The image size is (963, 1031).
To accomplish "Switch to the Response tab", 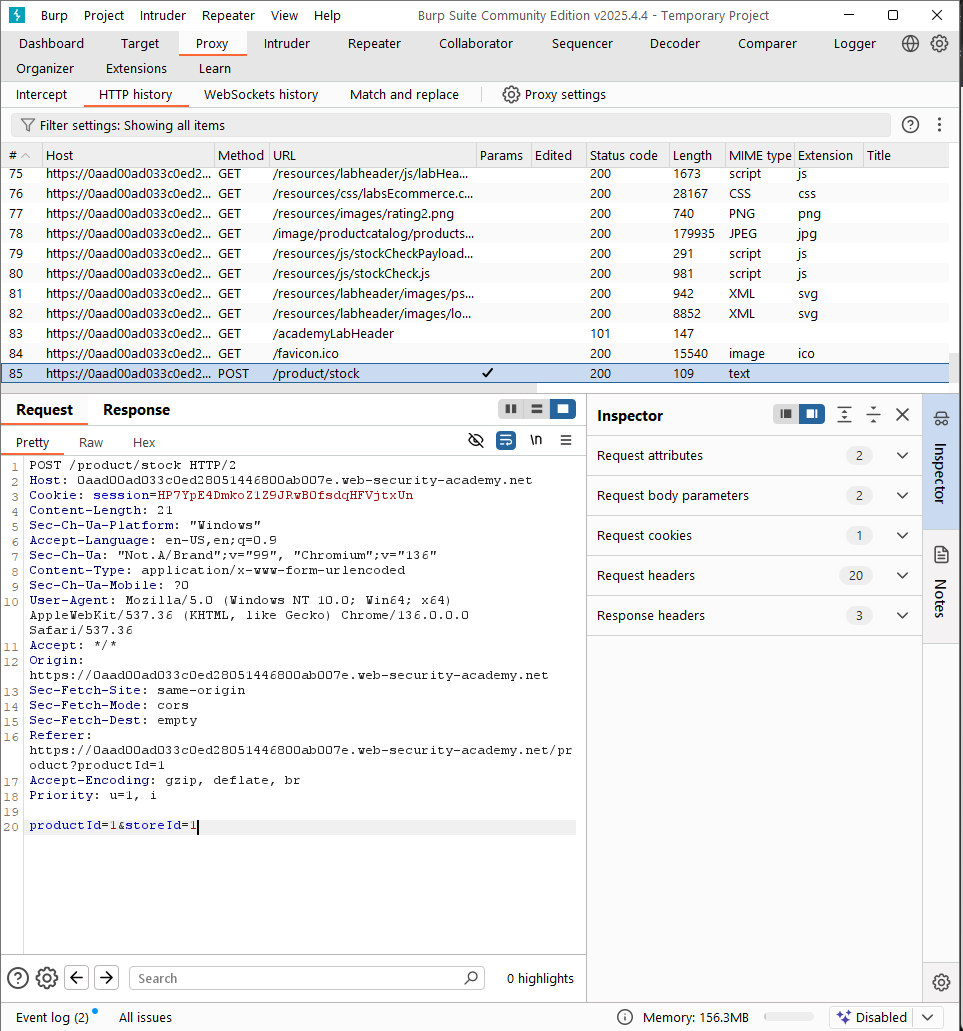I will [137, 410].
